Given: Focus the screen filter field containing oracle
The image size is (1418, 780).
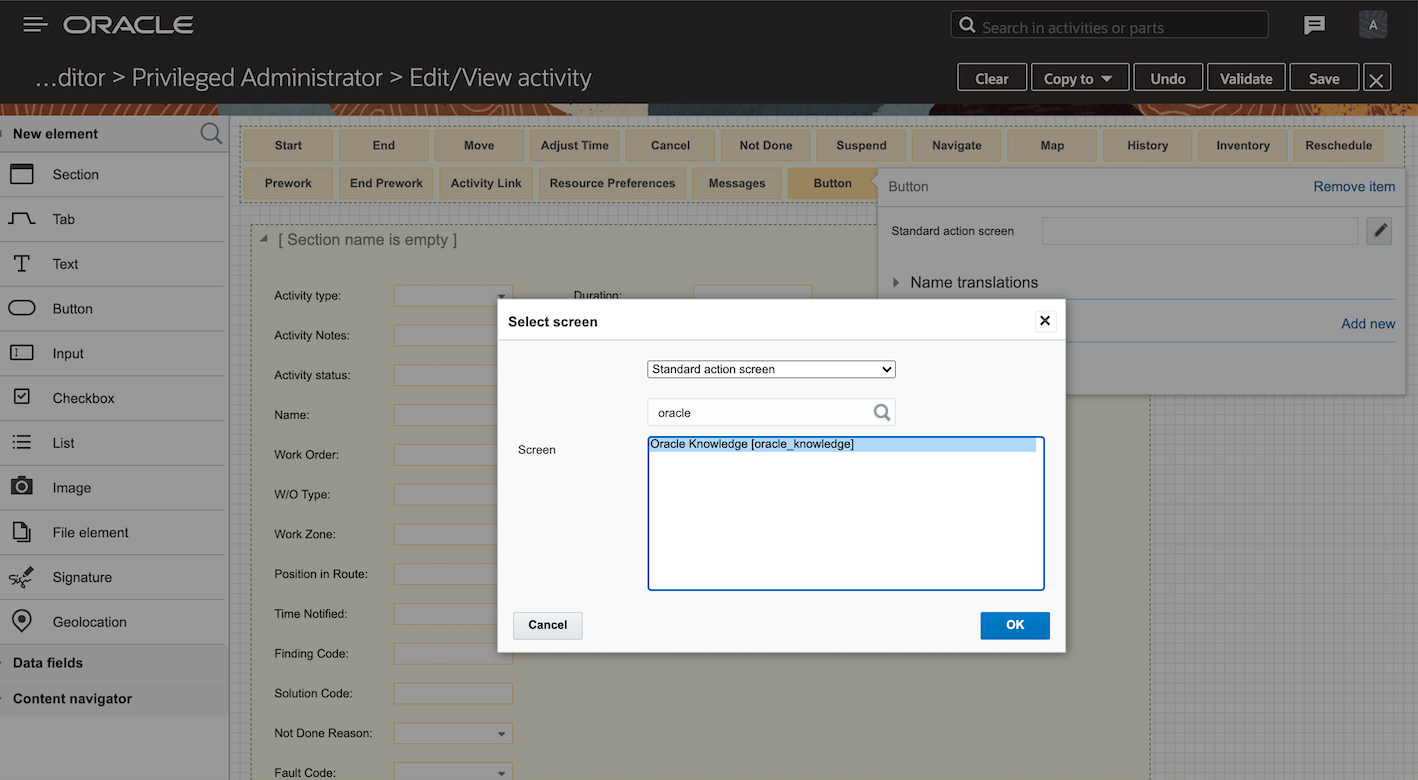Looking at the screenshot, I should [771, 412].
